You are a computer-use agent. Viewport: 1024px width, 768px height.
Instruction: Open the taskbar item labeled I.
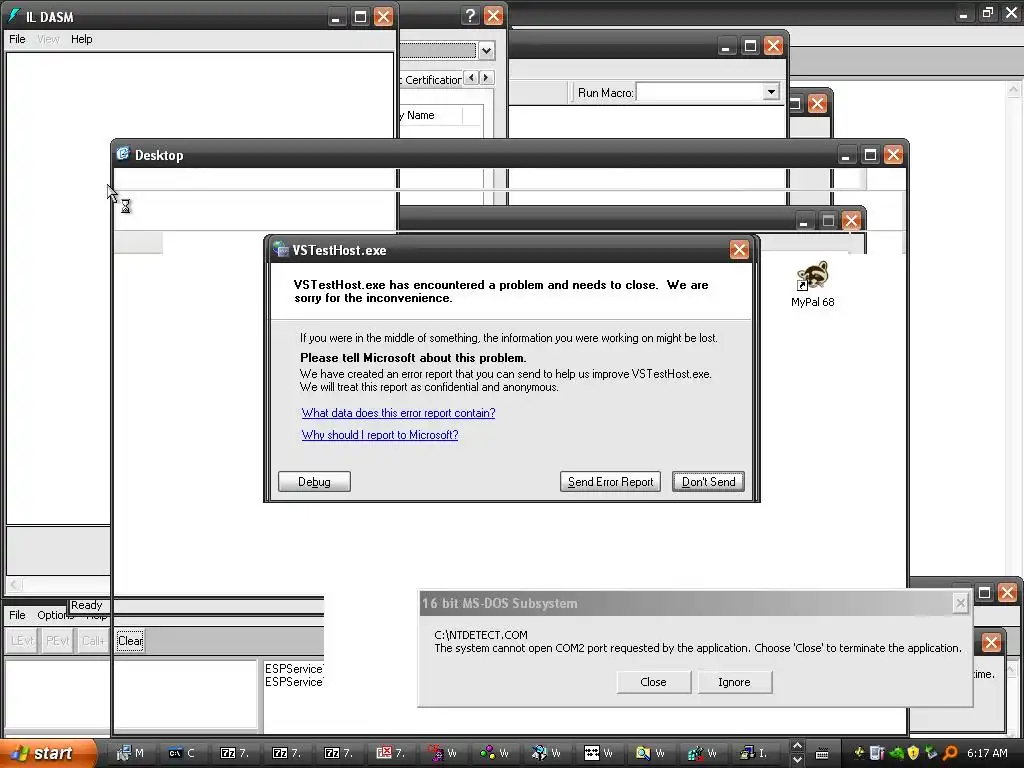point(754,753)
